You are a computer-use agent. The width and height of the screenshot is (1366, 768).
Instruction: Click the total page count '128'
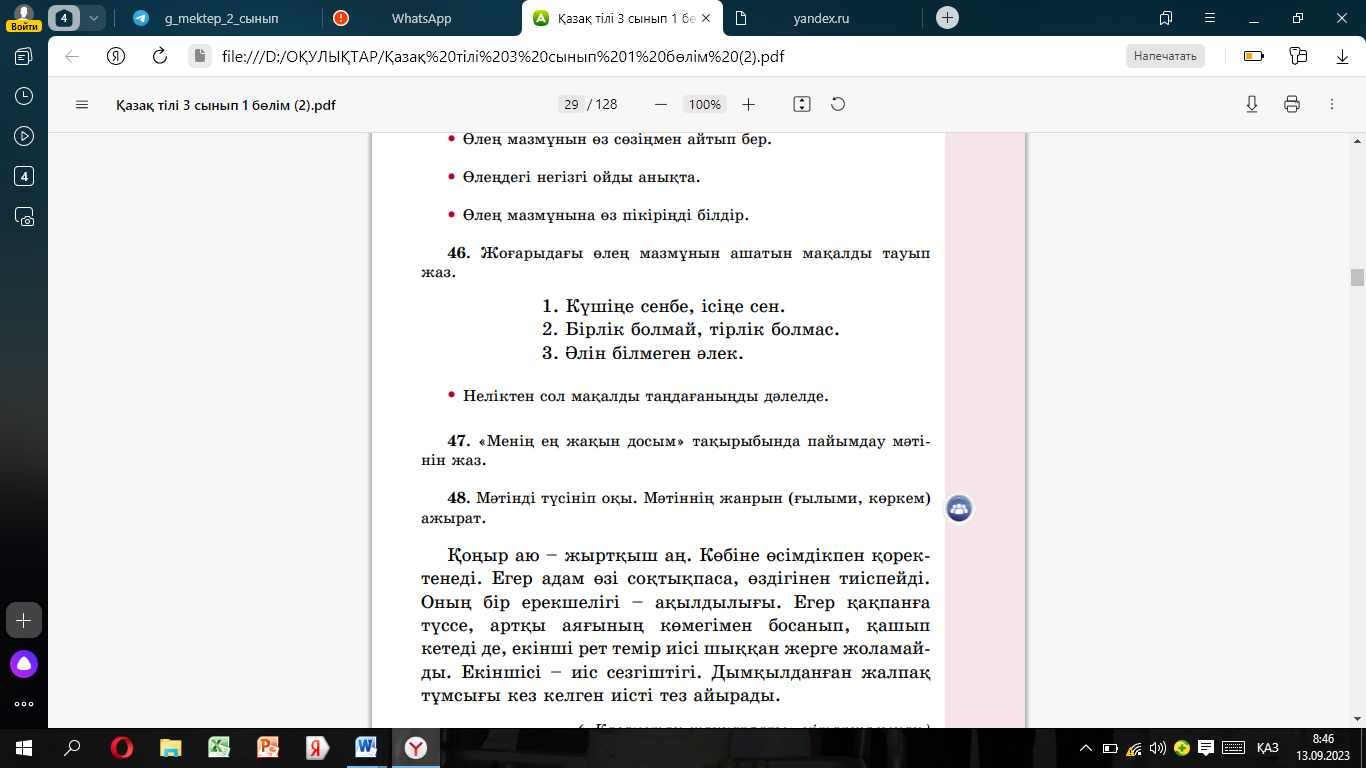point(606,104)
